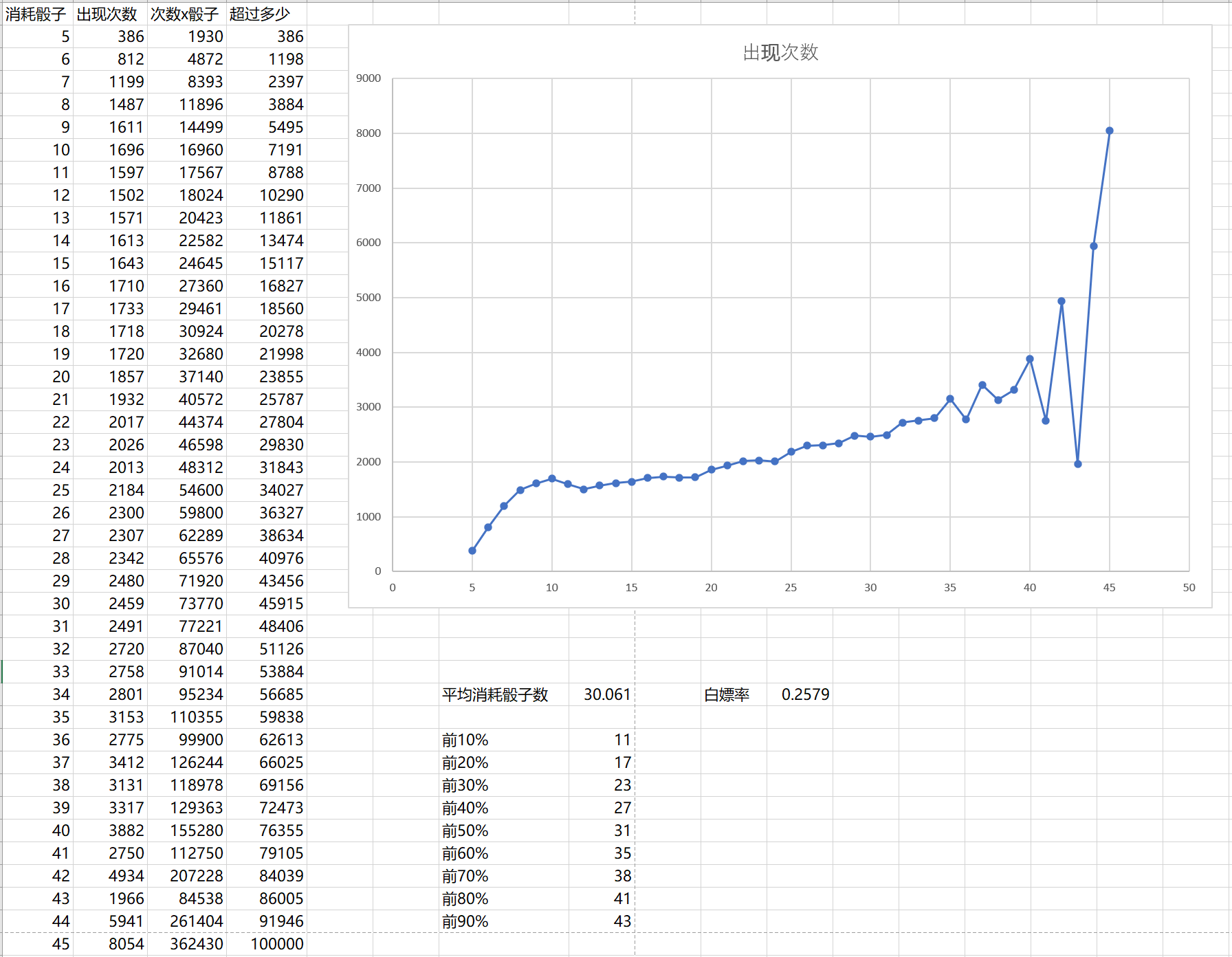Image resolution: width=1232 pixels, height=957 pixels.
Task: Select the header cell 消耗骰子
Action: tap(37, 14)
